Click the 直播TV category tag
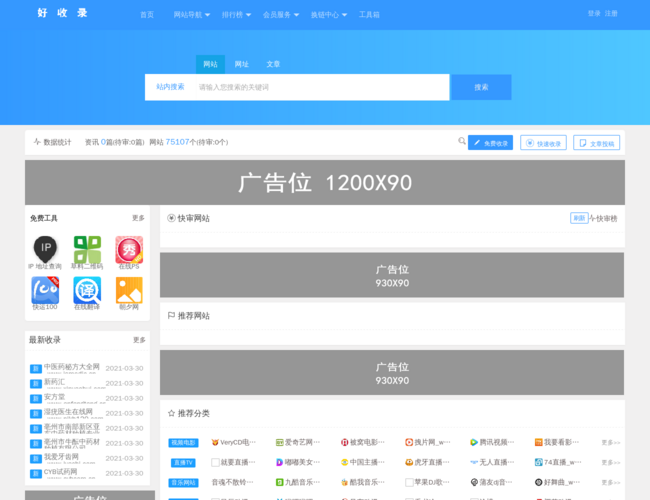The image size is (650, 500). click(x=183, y=463)
